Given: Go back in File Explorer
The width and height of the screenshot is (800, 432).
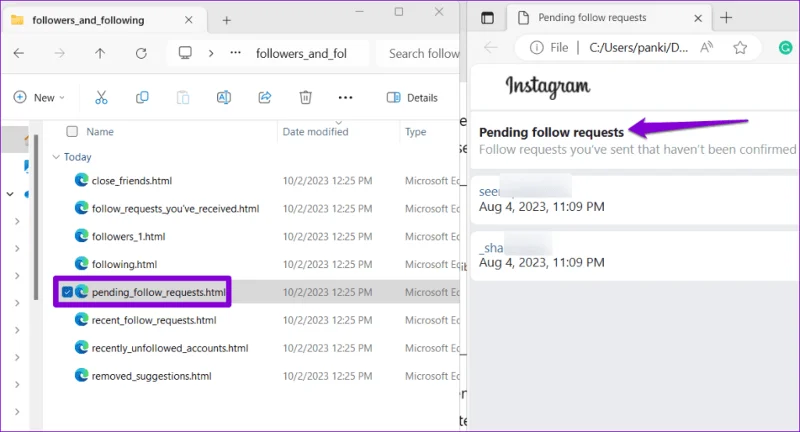Looking at the screenshot, I should (19, 53).
